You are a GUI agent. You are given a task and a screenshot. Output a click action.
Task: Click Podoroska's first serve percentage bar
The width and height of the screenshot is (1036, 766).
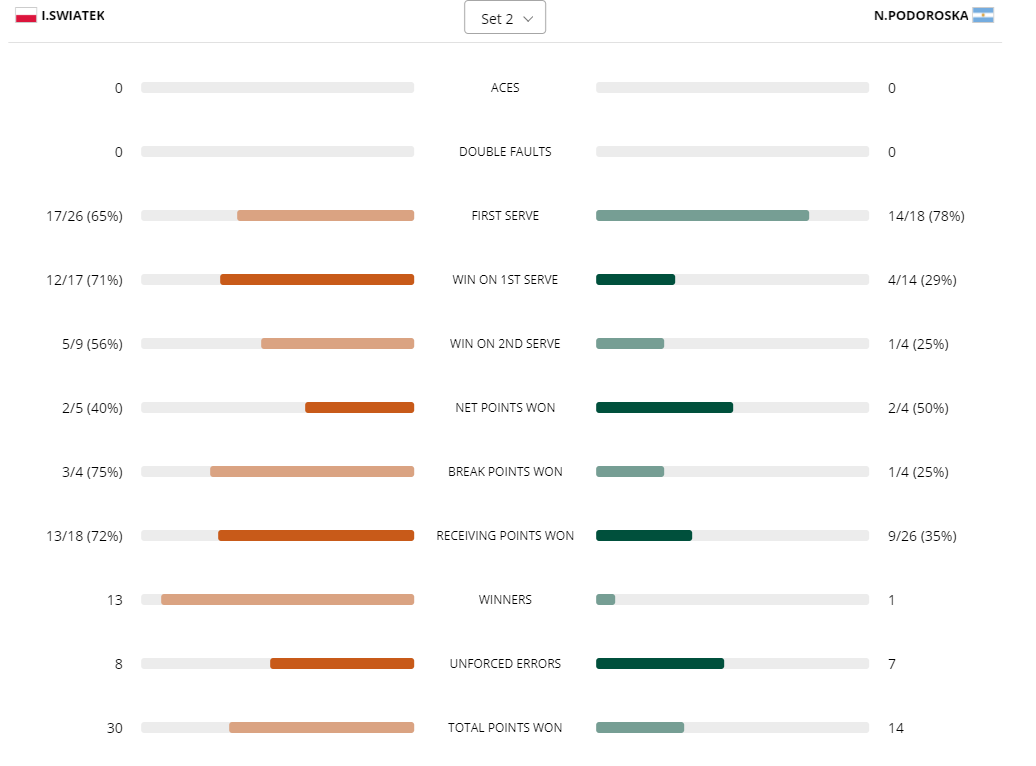[702, 216]
